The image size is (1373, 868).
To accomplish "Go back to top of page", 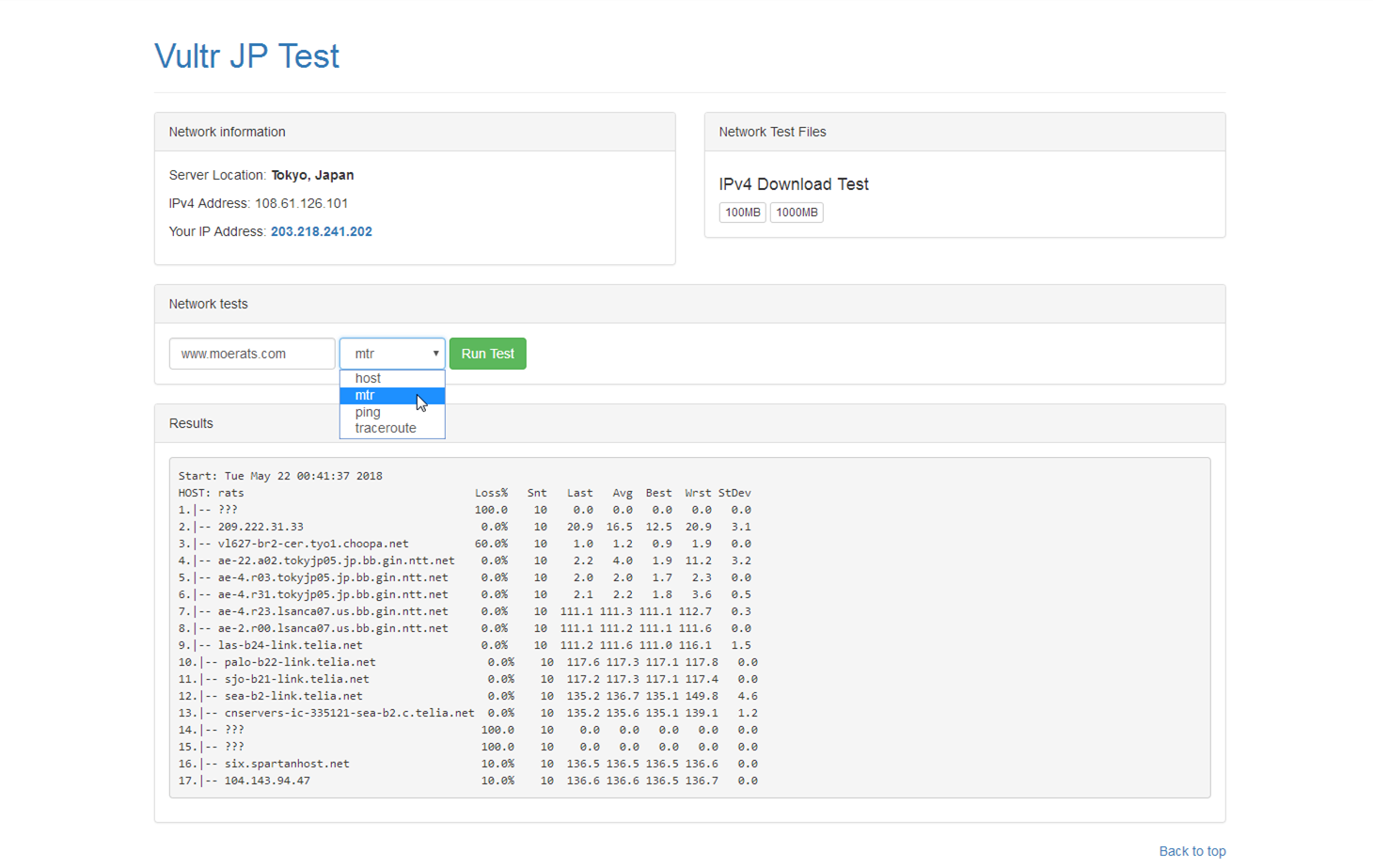I will click(x=1192, y=851).
